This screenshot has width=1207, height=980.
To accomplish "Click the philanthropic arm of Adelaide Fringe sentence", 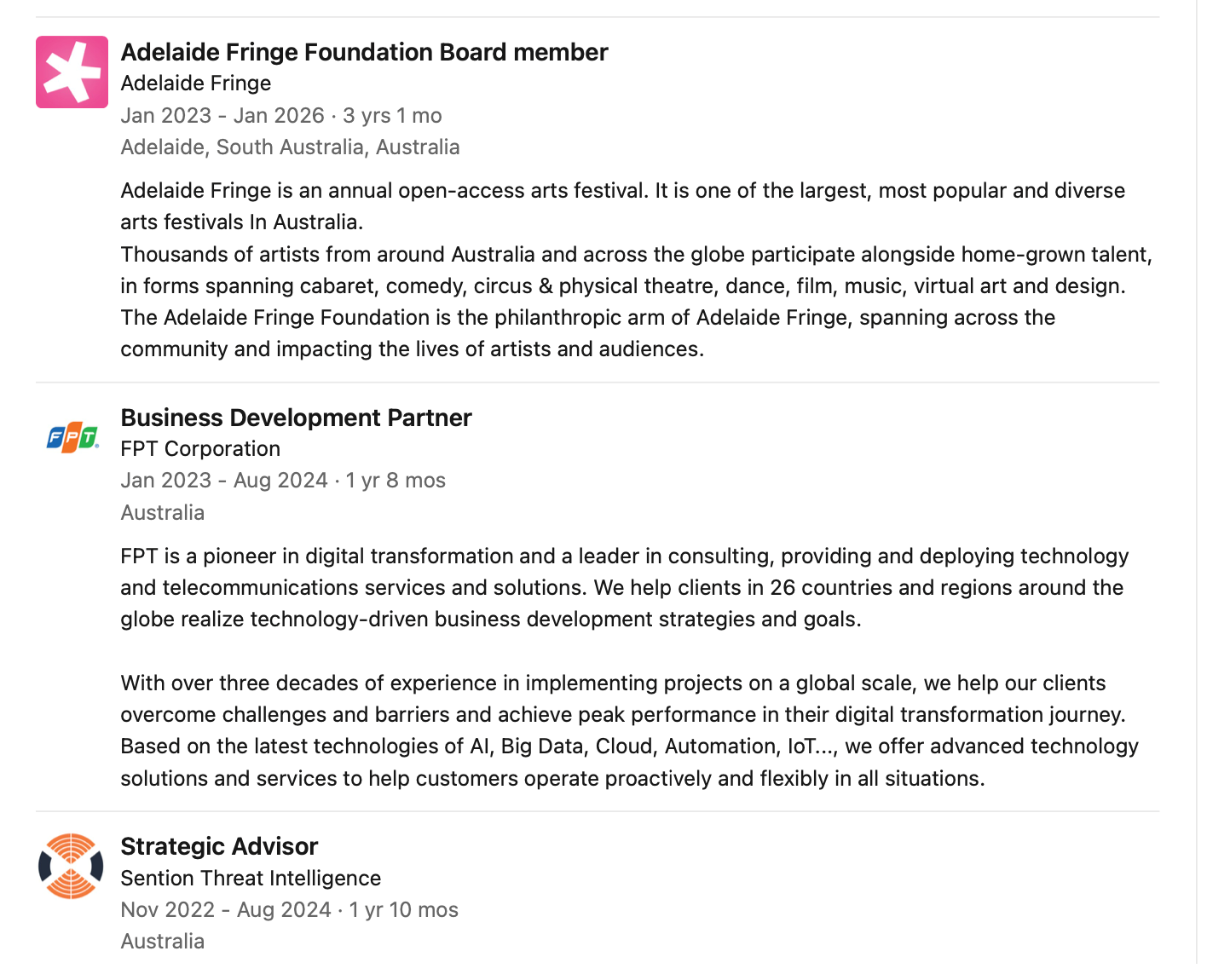I will 588,333.
